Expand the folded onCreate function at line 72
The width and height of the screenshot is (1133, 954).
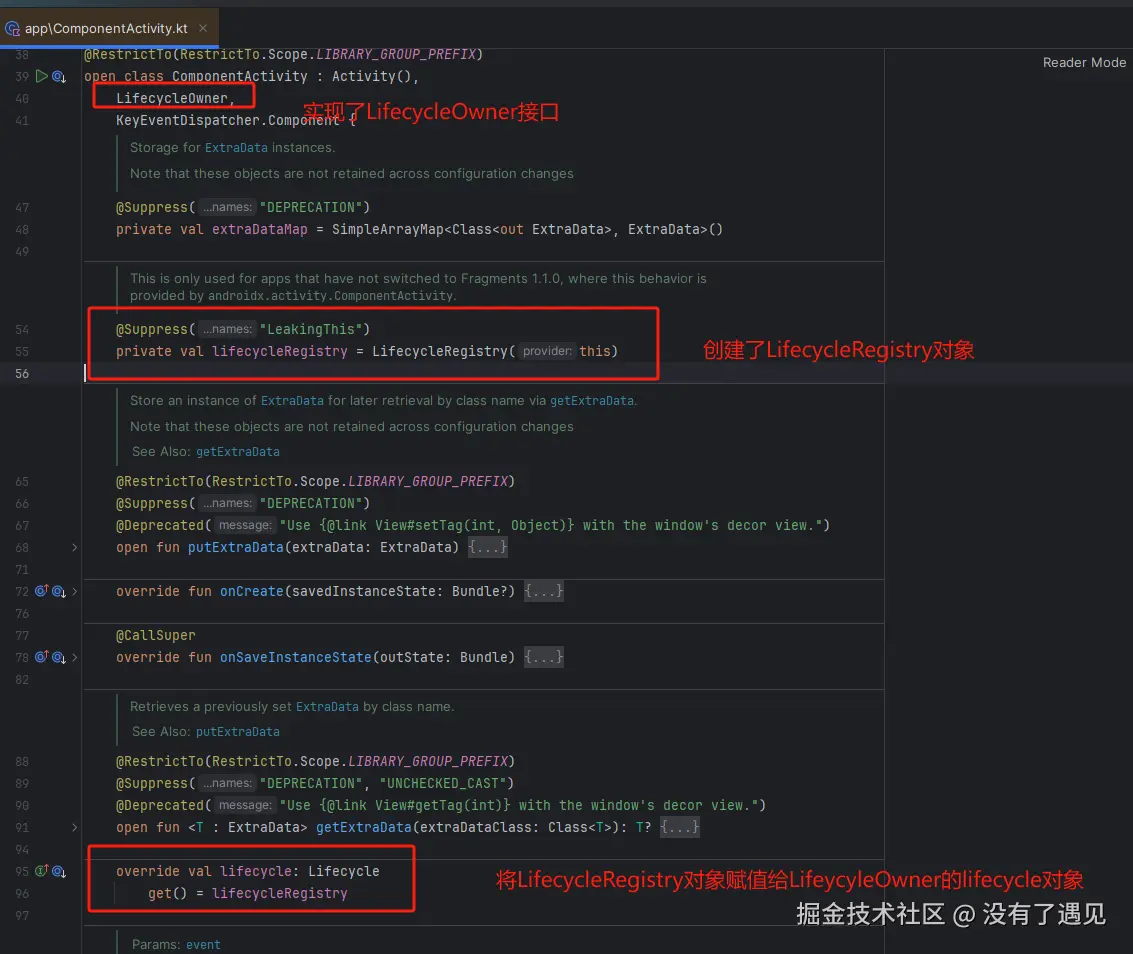(x=74, y=591)
